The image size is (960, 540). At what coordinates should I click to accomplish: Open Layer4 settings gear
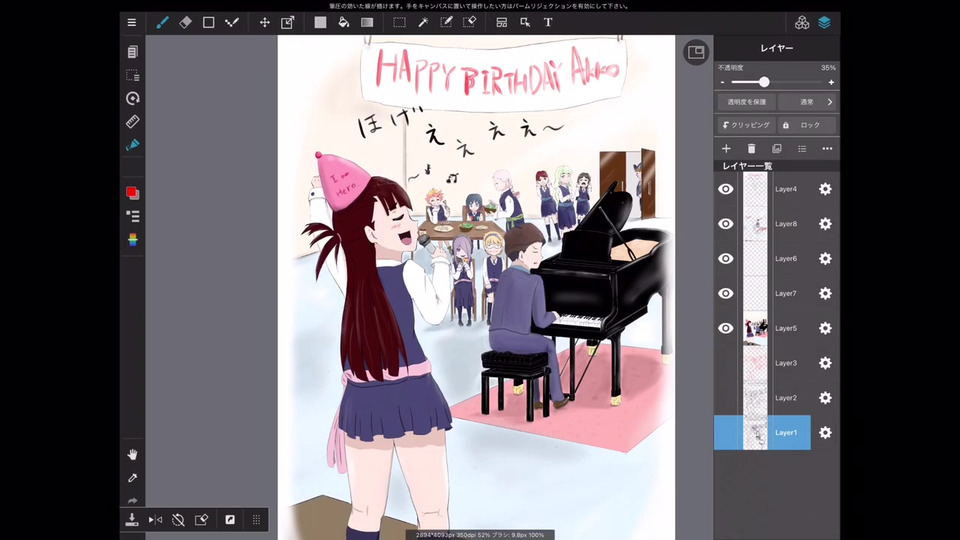coord(825,189)
